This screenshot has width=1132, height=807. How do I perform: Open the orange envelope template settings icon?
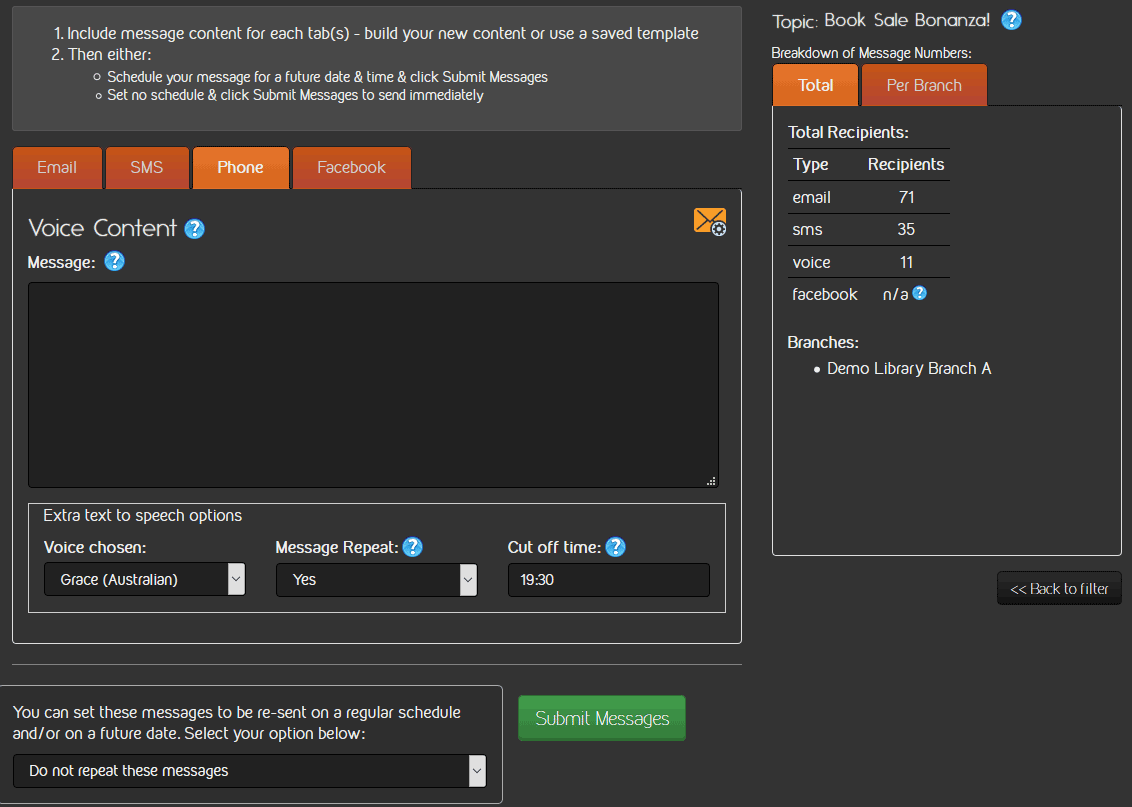[710, 221]
